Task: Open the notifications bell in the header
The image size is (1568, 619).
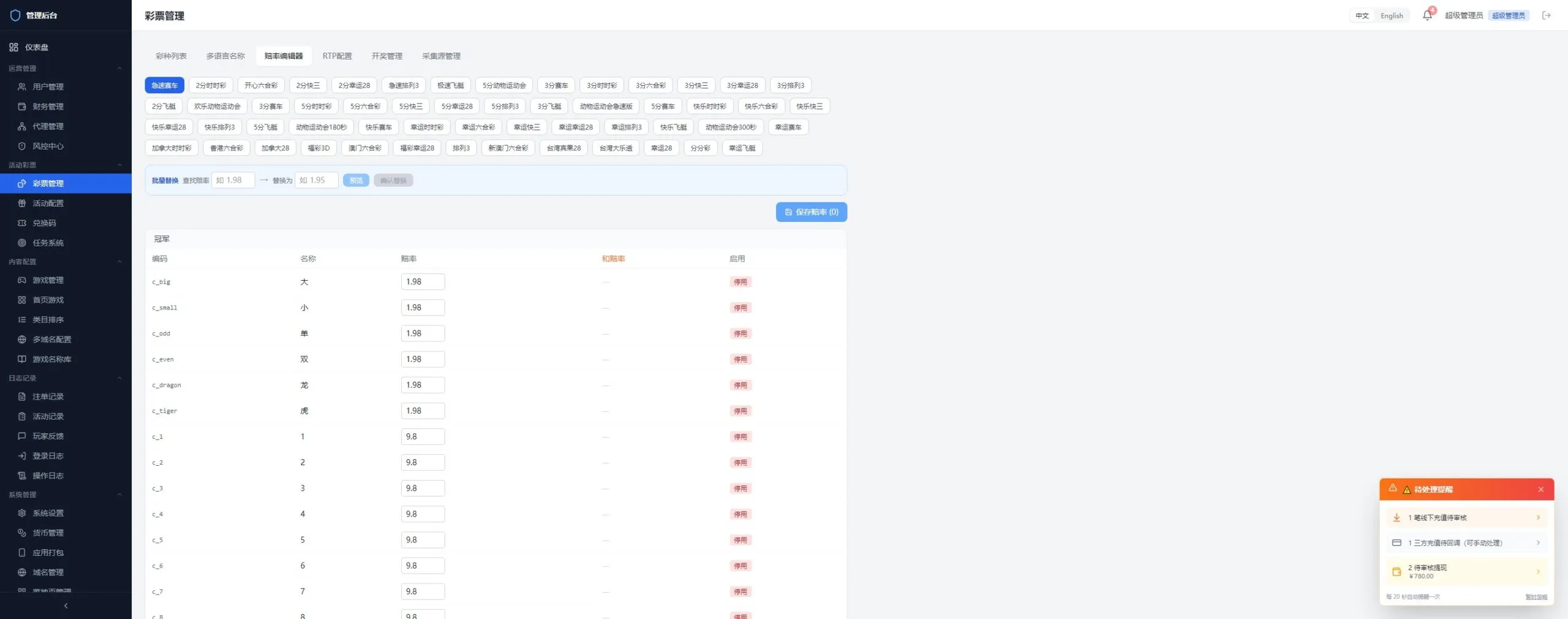Action: (1427, 15)
